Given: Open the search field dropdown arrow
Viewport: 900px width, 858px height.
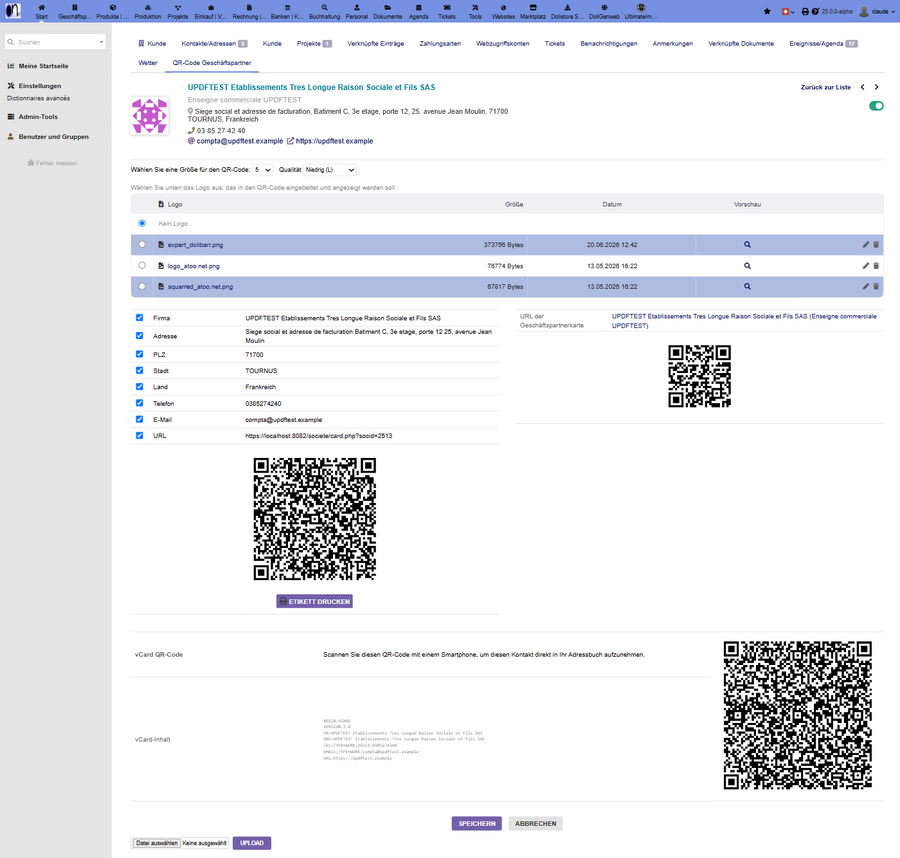Looking at the screenshot, I should click(x=101, y=42).
